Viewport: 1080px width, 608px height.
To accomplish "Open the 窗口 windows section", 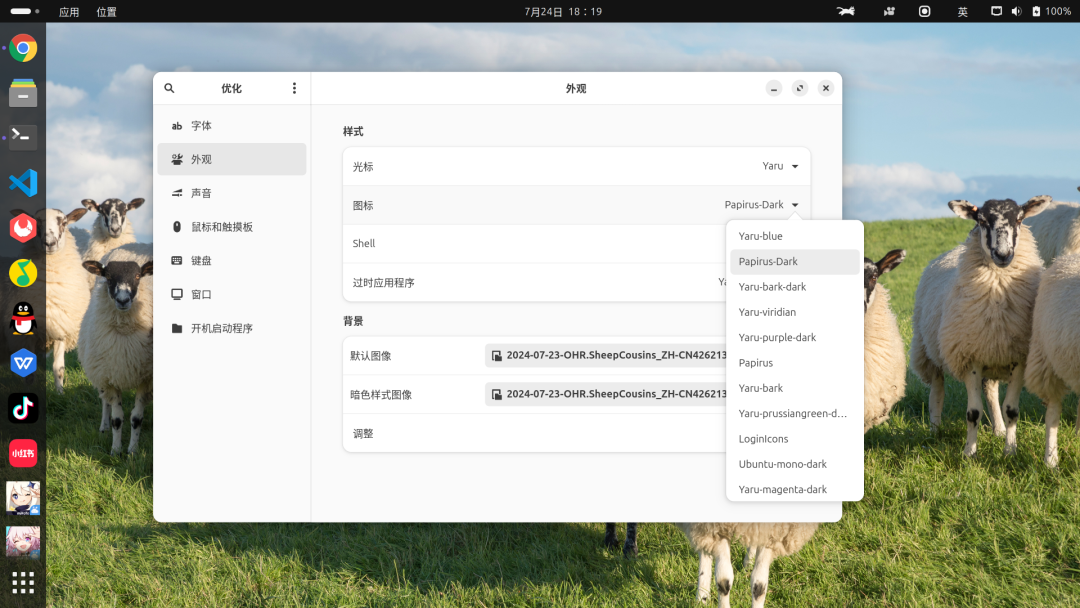I will coord(232,294).
